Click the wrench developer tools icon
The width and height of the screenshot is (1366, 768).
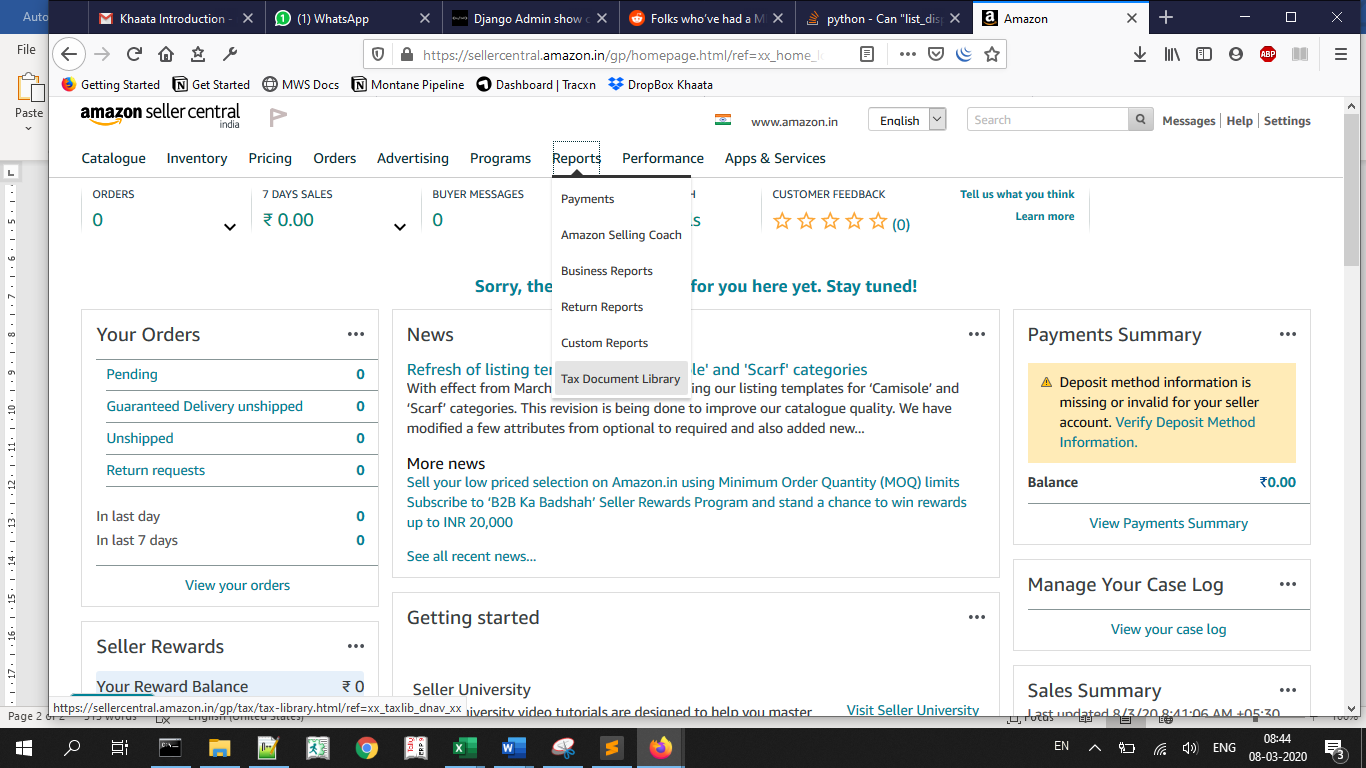point(229,55)
